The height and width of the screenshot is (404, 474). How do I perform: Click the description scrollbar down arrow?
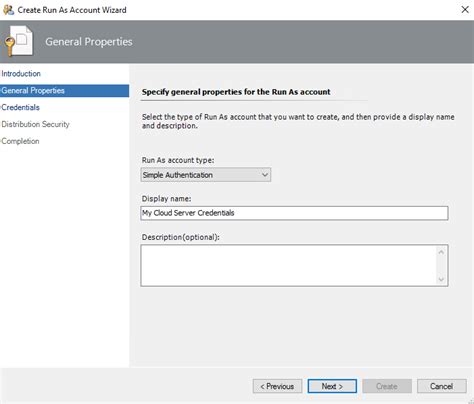pos(441,279)
